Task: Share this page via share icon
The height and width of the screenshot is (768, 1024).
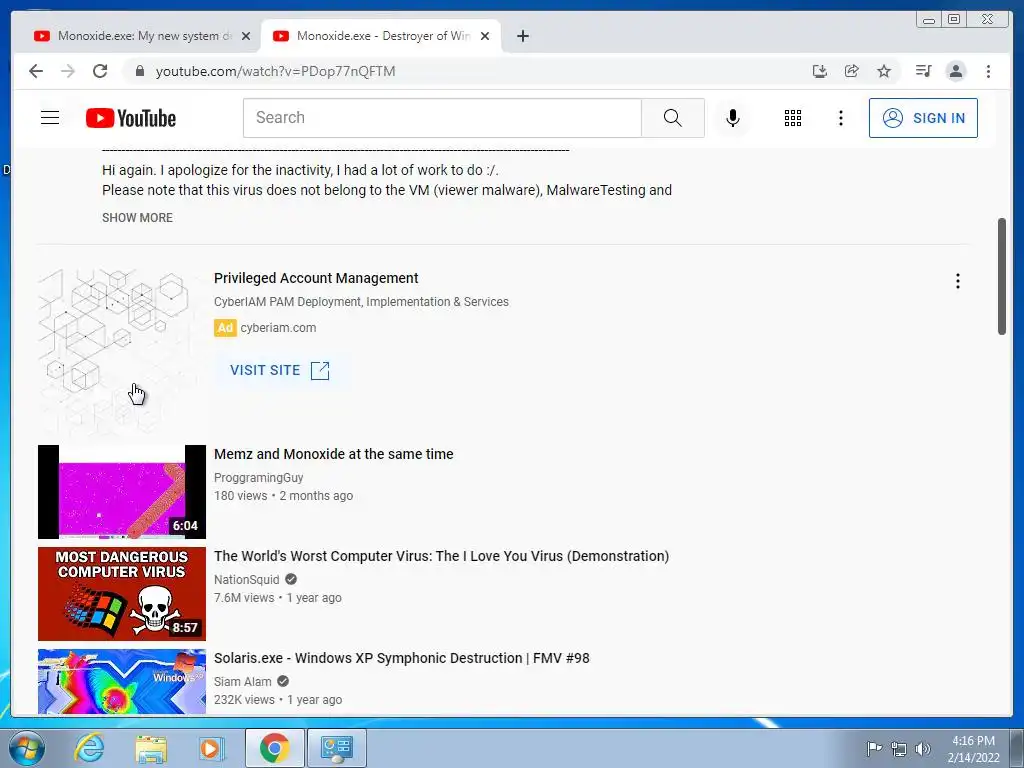Action: coord(852,71)
